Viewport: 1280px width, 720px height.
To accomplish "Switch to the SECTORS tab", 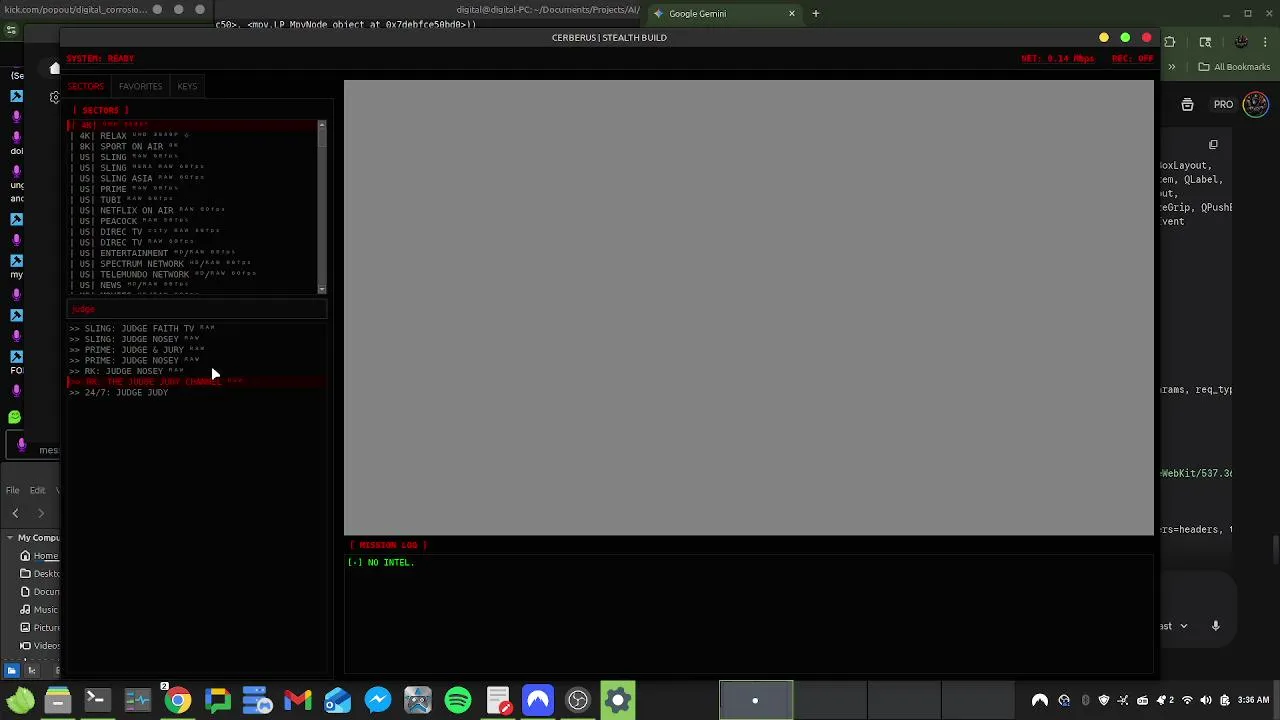I will (86, 86).
